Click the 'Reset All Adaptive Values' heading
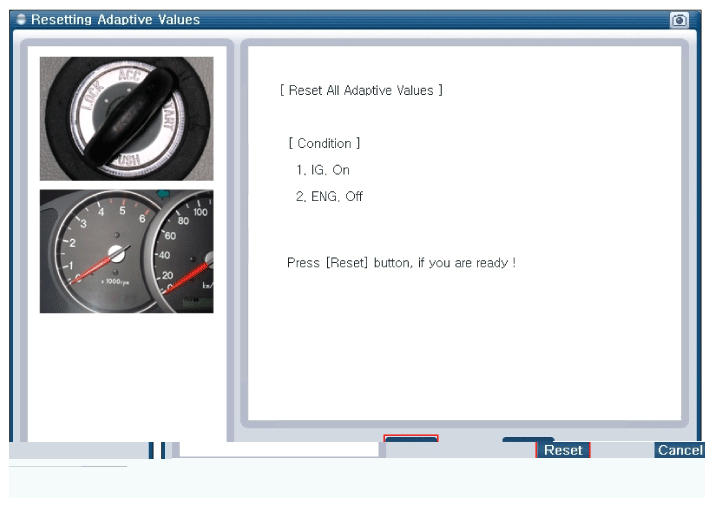This screenshot has width=714, height=507. [x=360, y=90]
